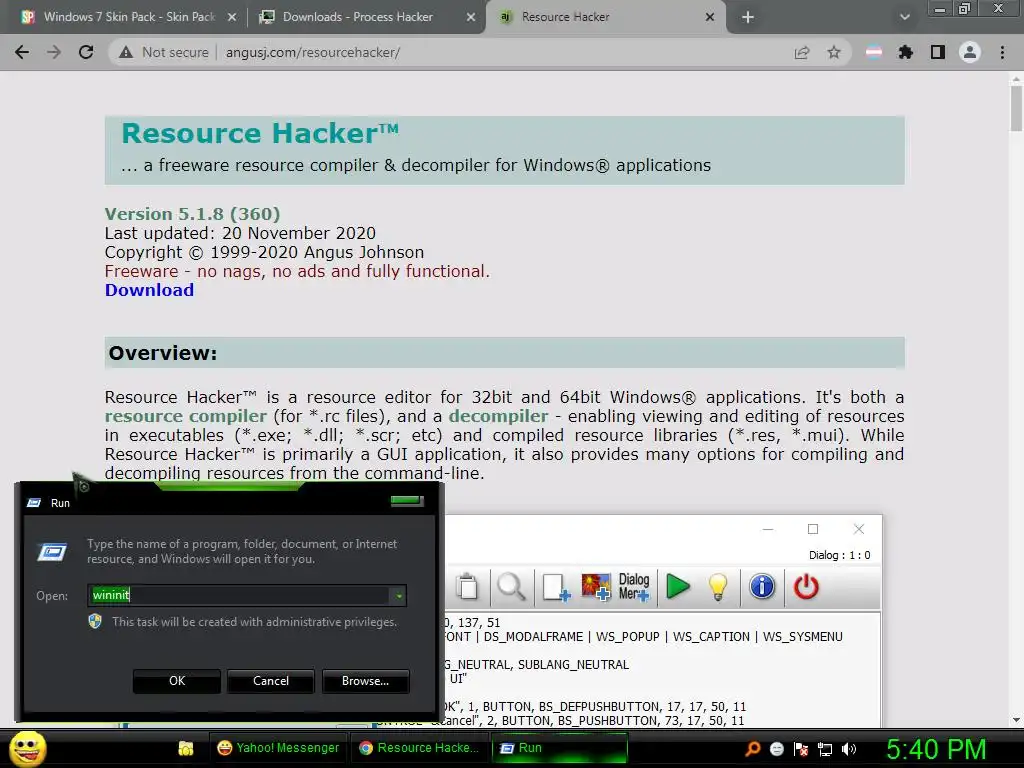Open the folder icon on the taskbar

[185, 748]
